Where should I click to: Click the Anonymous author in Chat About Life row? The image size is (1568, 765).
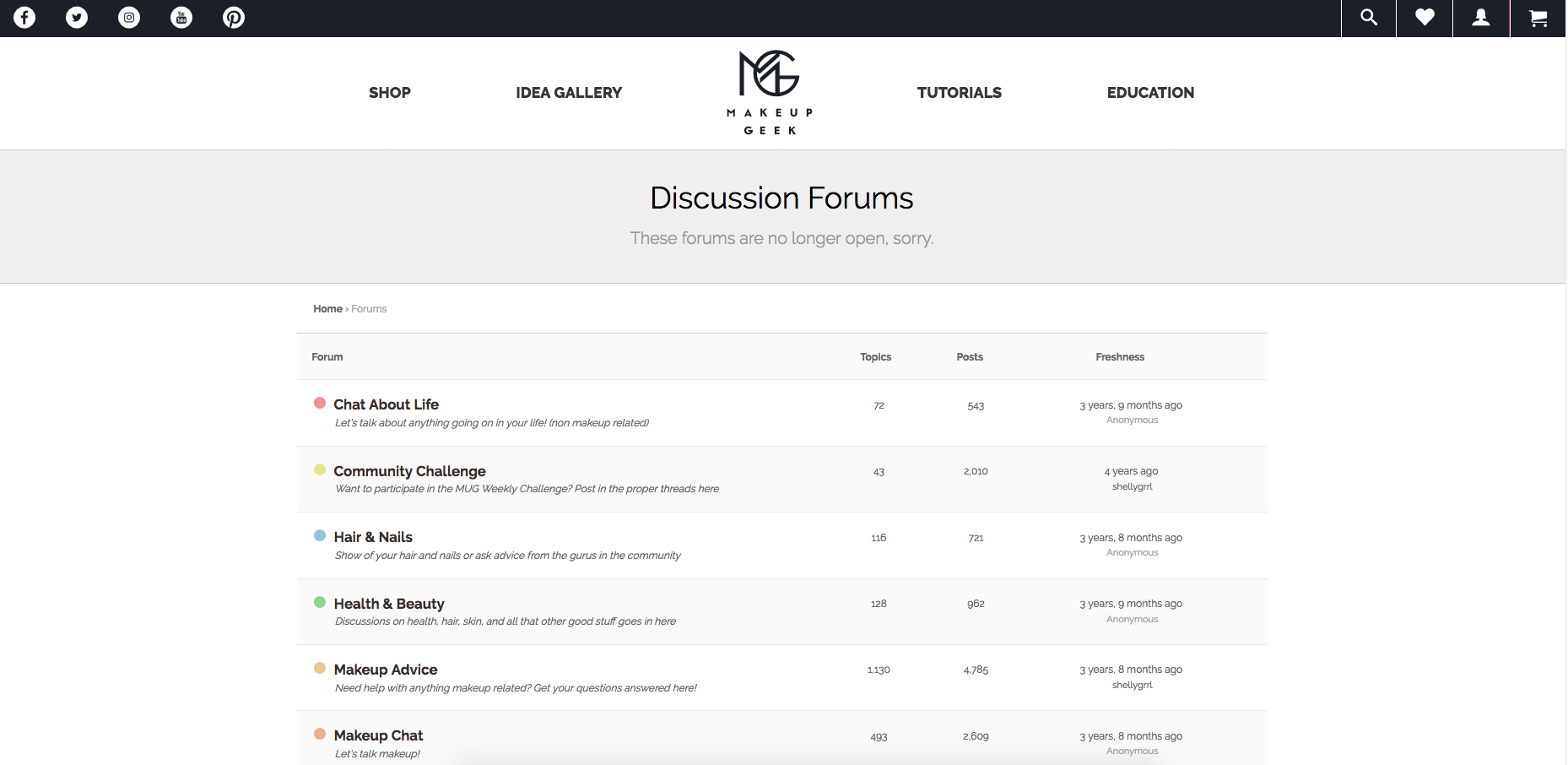point(1133,420)
